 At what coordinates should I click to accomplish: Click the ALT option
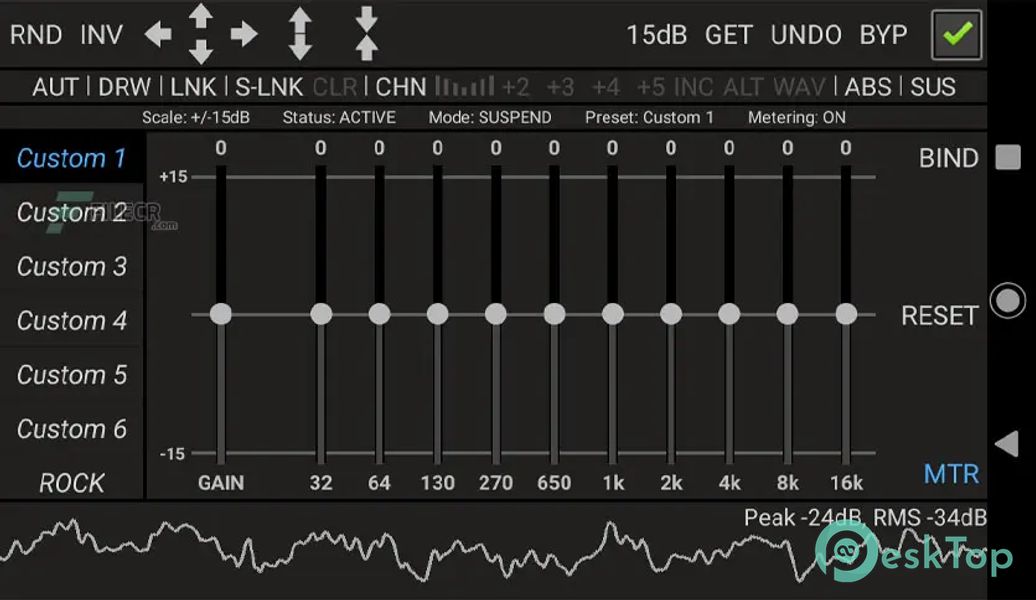743,87
